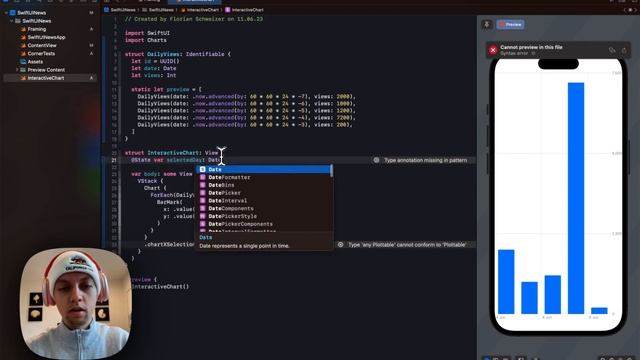The height and width of the screenshot is (360, 640).
Task: Click the 'struct DailyViews: Identifiable' line
Action: pos(178,54)
